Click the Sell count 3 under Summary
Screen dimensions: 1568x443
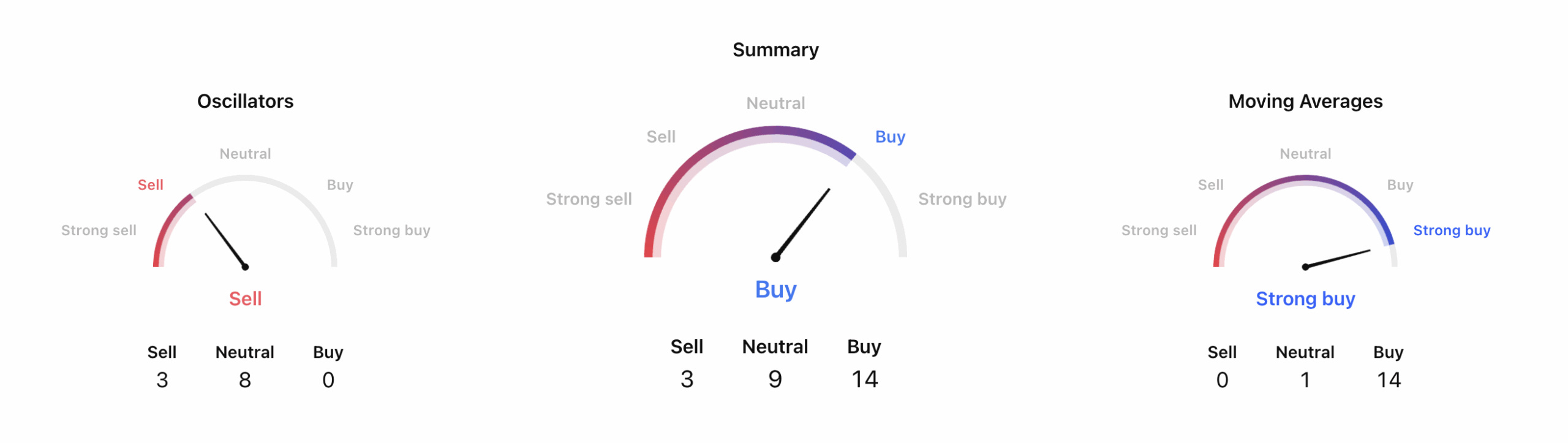click(x=687, y=379)
